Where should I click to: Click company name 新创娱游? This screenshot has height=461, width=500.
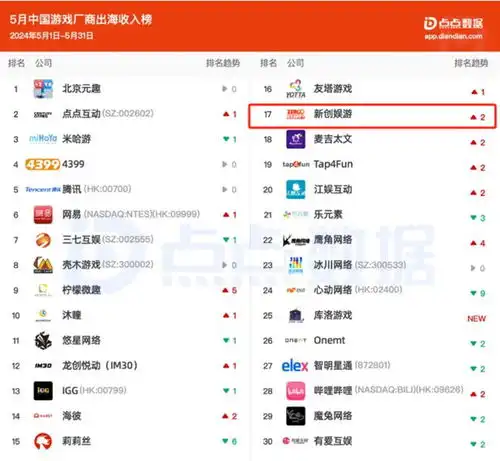click(333, 114)
